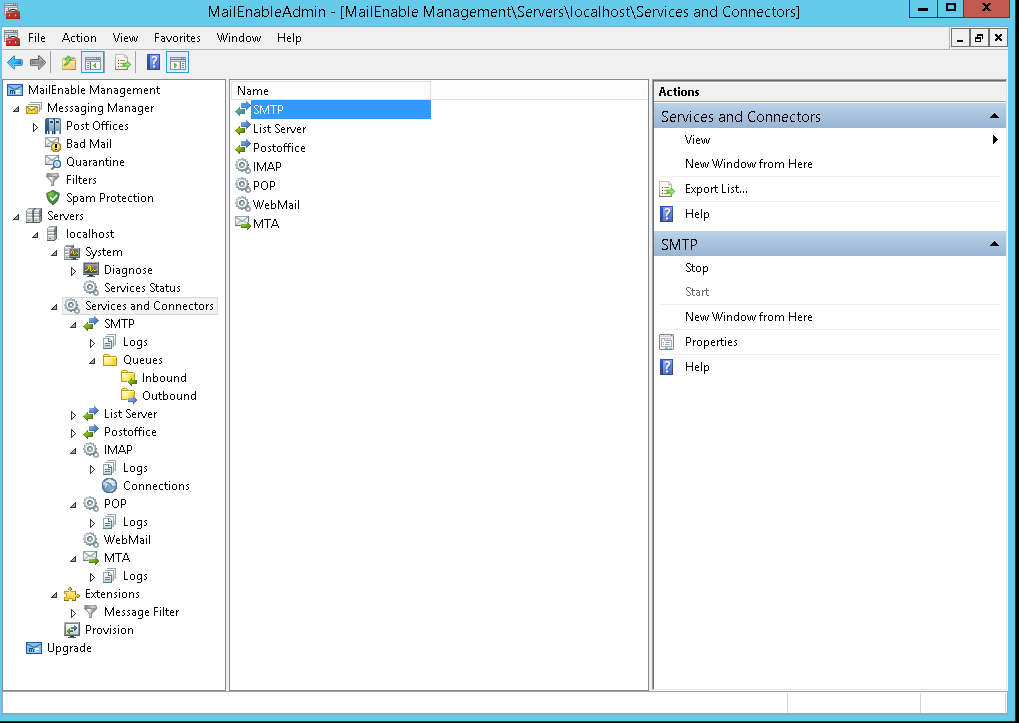Open the Action menu
This screenshot has height=723, width=1019.
pyautogui.click(x=79, y=38)
